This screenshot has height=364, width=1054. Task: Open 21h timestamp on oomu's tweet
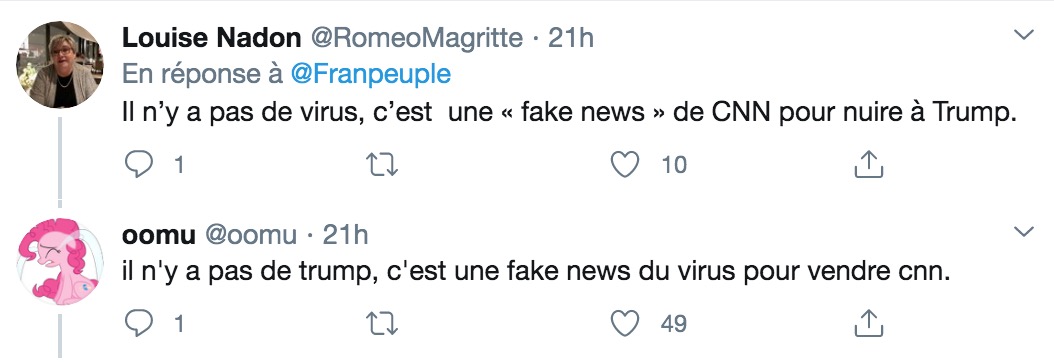[x=345, y=236]
